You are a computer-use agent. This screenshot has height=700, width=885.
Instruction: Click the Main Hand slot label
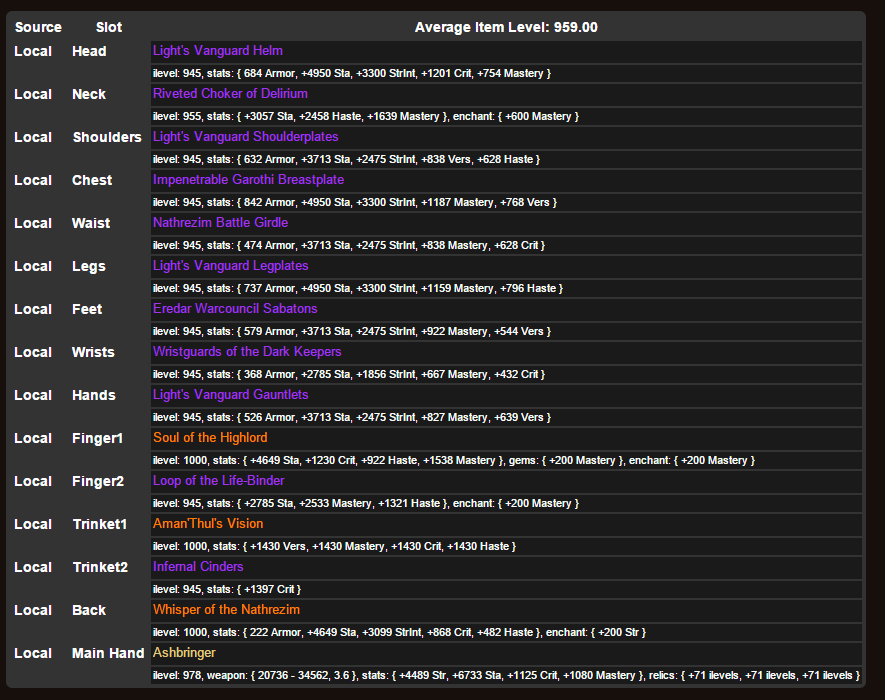(108, 653)
